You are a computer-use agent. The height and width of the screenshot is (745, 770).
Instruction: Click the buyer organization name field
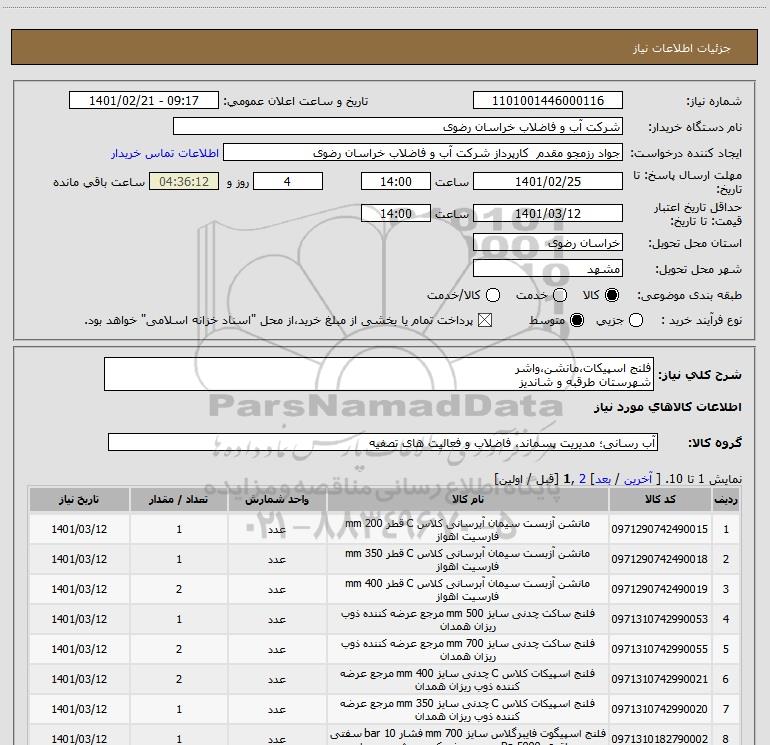pyautogui.click(x=398, y=126)
